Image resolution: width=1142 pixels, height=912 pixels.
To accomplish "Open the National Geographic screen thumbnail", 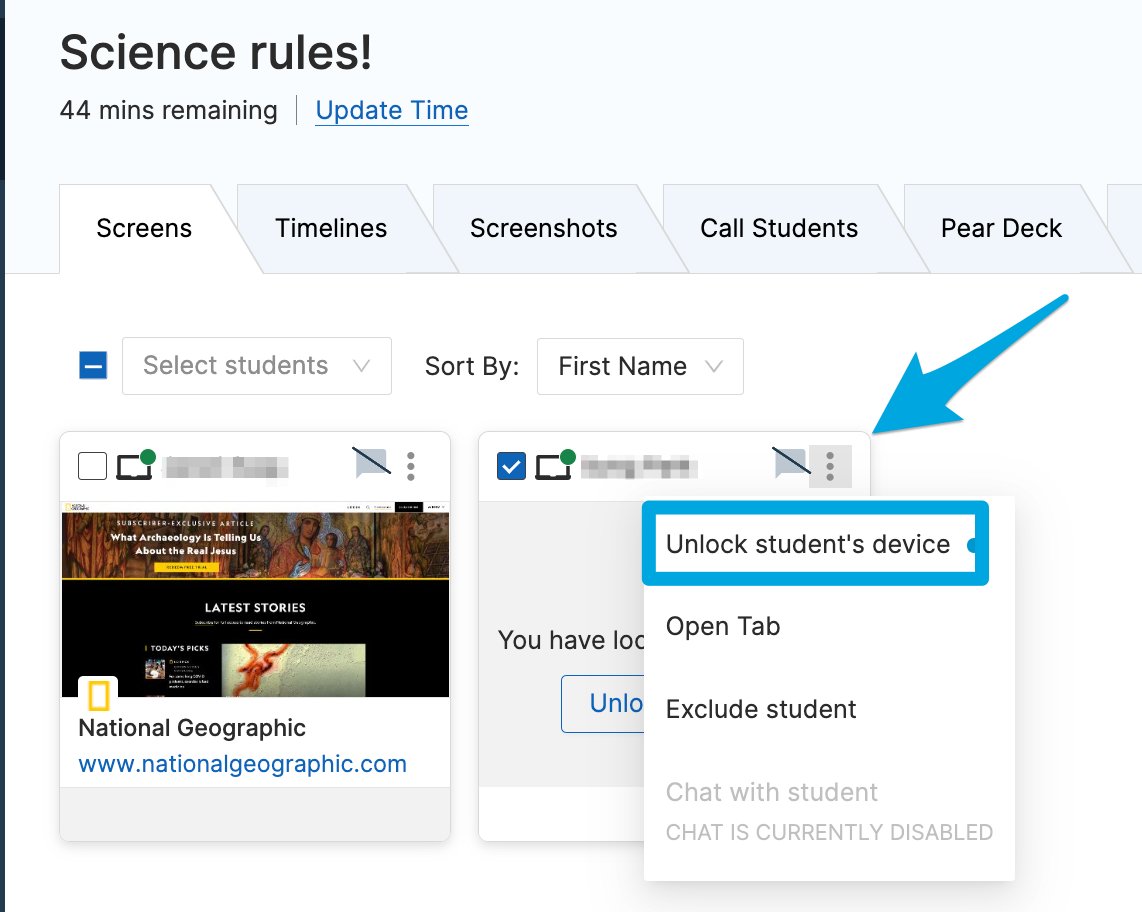I will click(255, 600).
